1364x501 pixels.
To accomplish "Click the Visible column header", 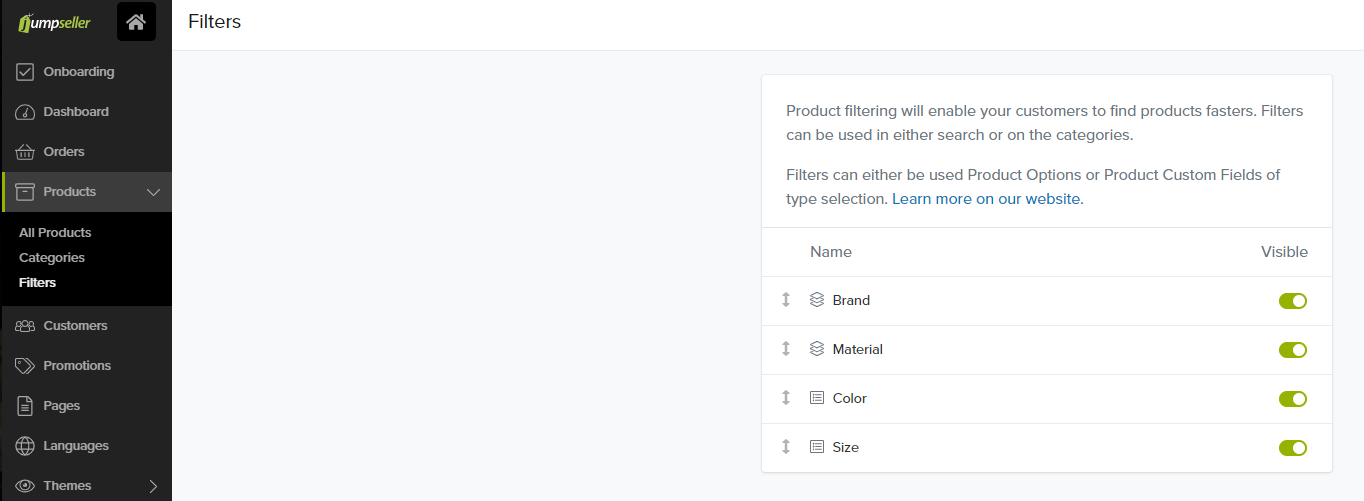I will click(1284, 252).
